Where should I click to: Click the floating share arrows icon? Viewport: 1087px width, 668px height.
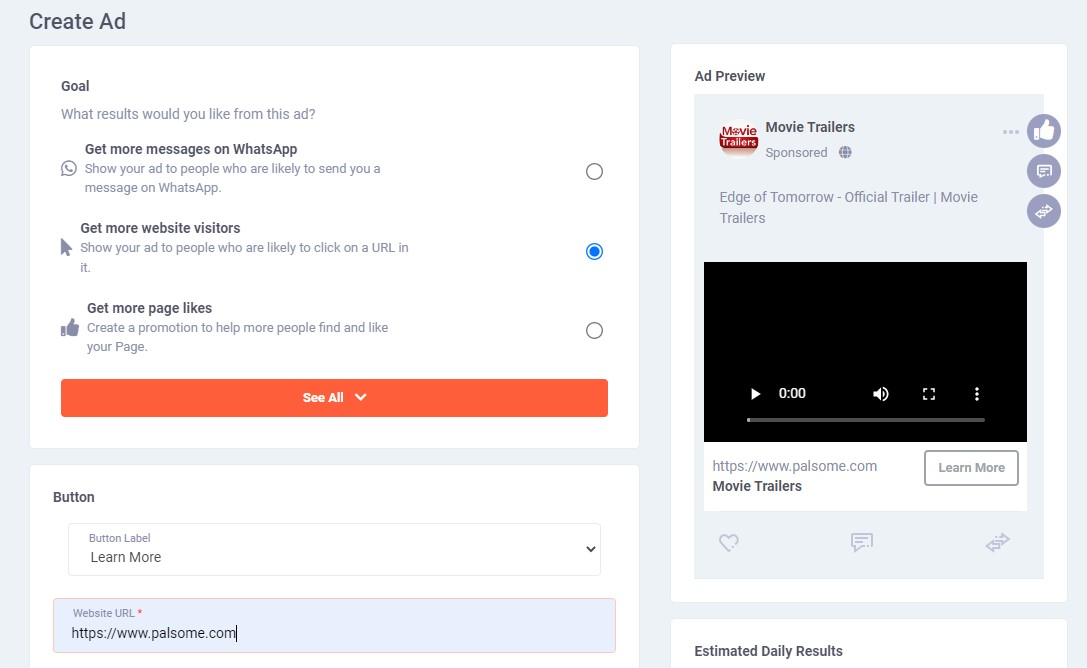[1044, 211]
